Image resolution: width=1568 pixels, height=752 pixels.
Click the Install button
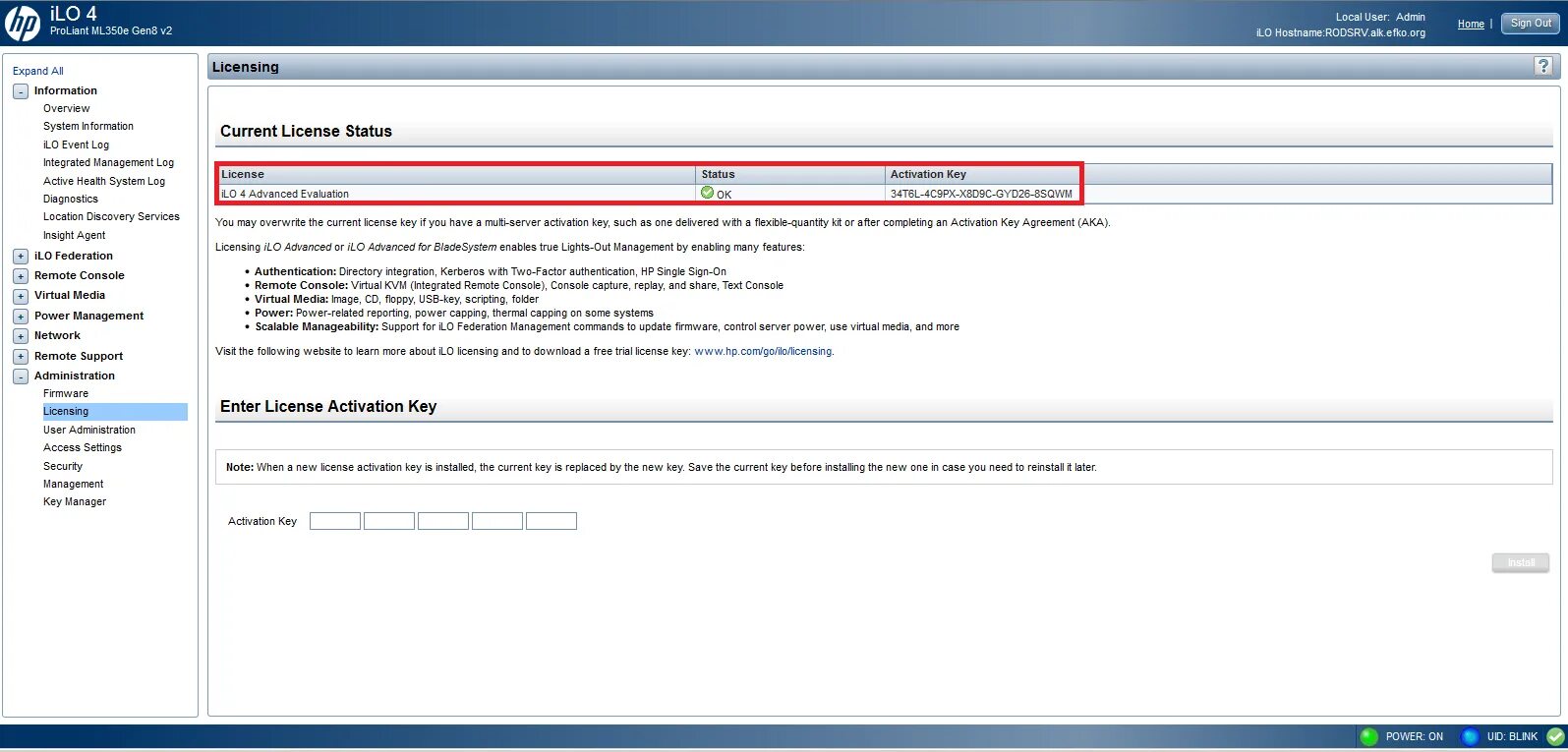coord(1521,562)
